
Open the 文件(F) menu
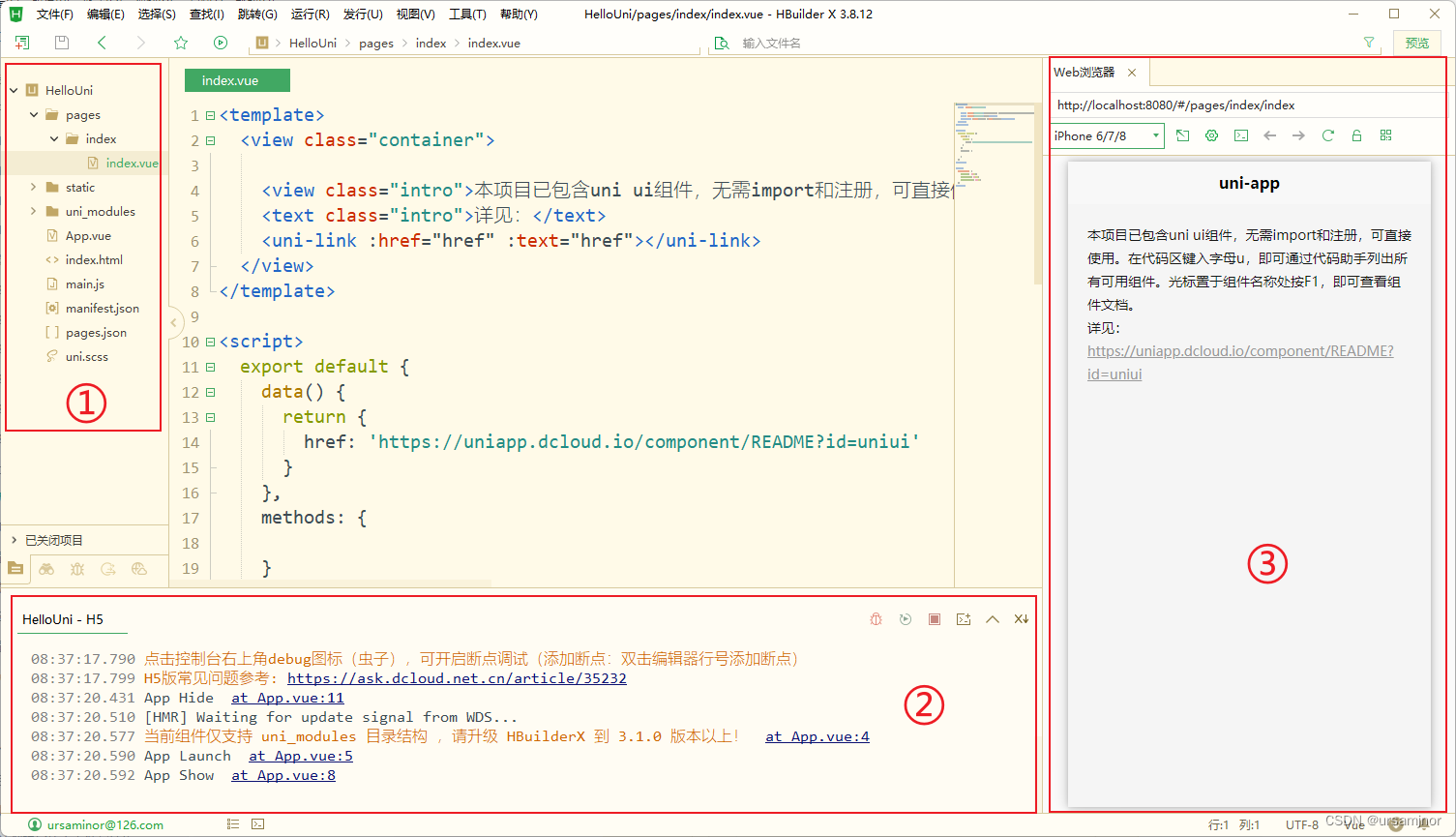pyautogui.click(x=55, y=14)
